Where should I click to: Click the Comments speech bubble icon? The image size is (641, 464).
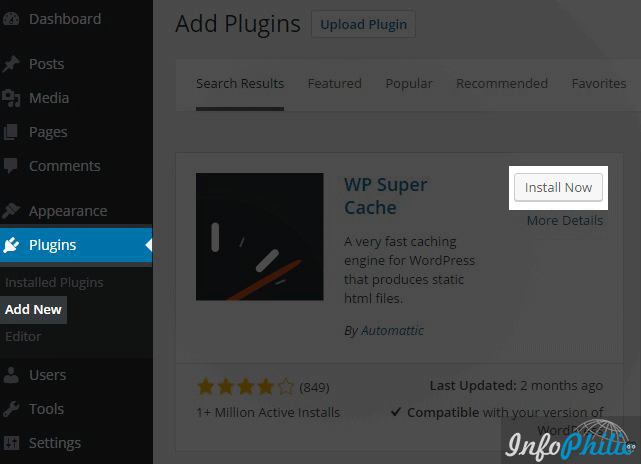(x=11, y=166)
